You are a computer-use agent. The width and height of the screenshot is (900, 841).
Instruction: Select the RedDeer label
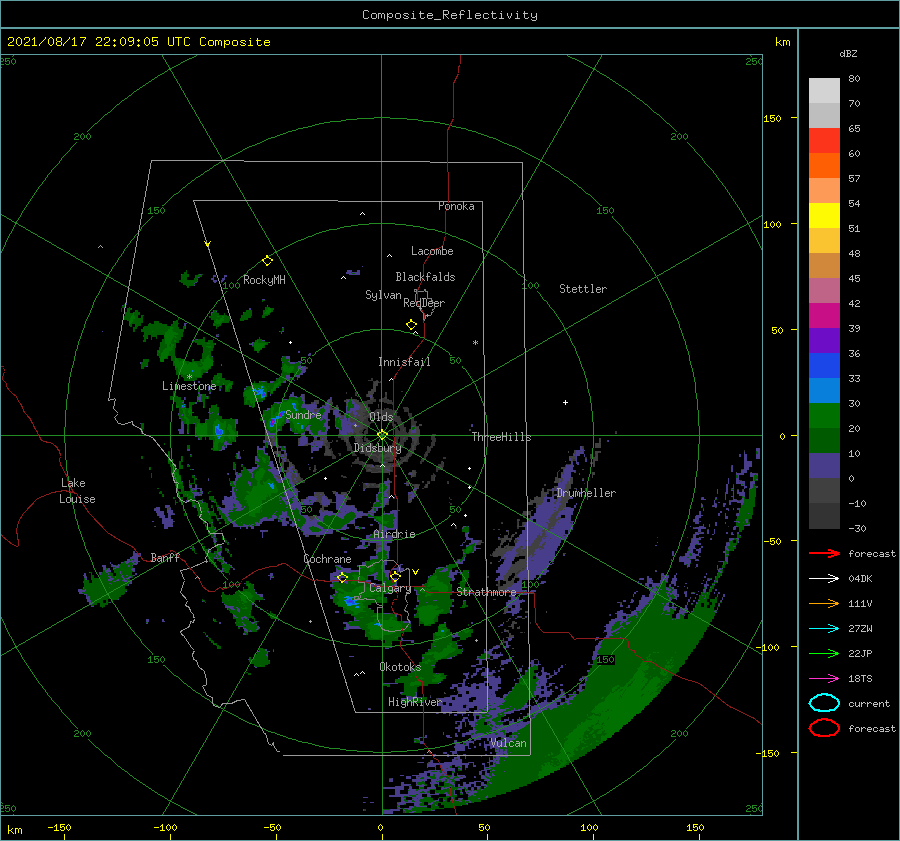point(424,303)
